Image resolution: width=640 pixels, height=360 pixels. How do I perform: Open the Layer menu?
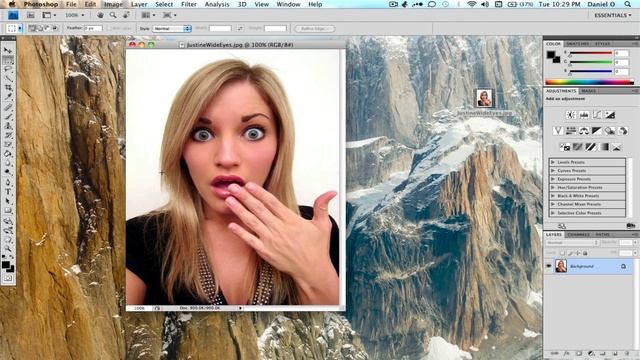[x=139, y=4]
